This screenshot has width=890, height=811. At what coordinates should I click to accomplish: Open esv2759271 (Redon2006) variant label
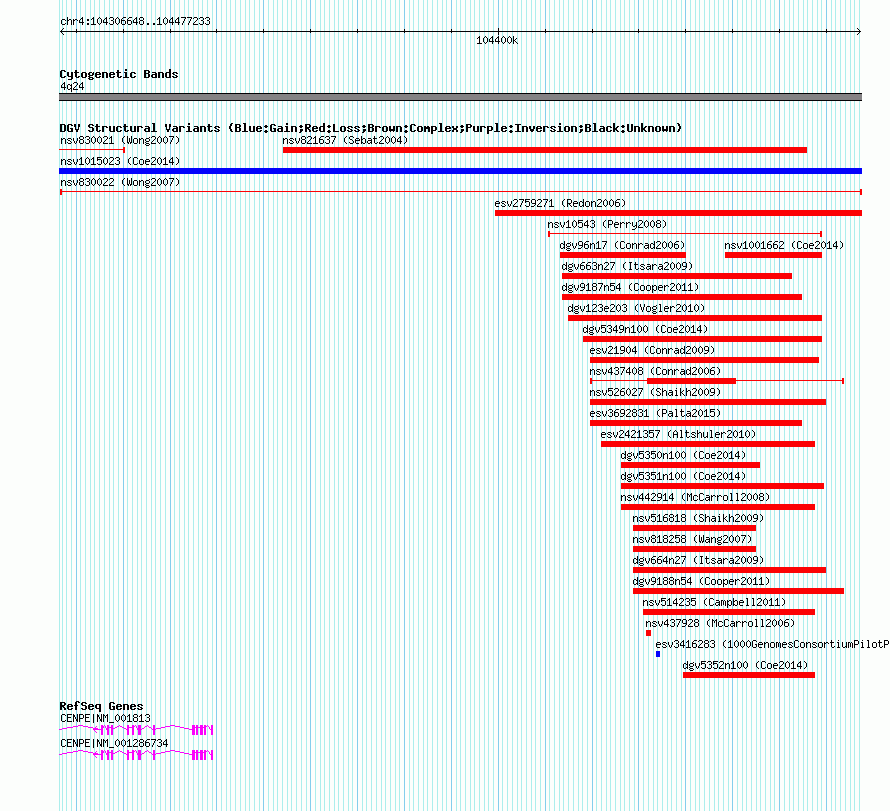(560, 203)
